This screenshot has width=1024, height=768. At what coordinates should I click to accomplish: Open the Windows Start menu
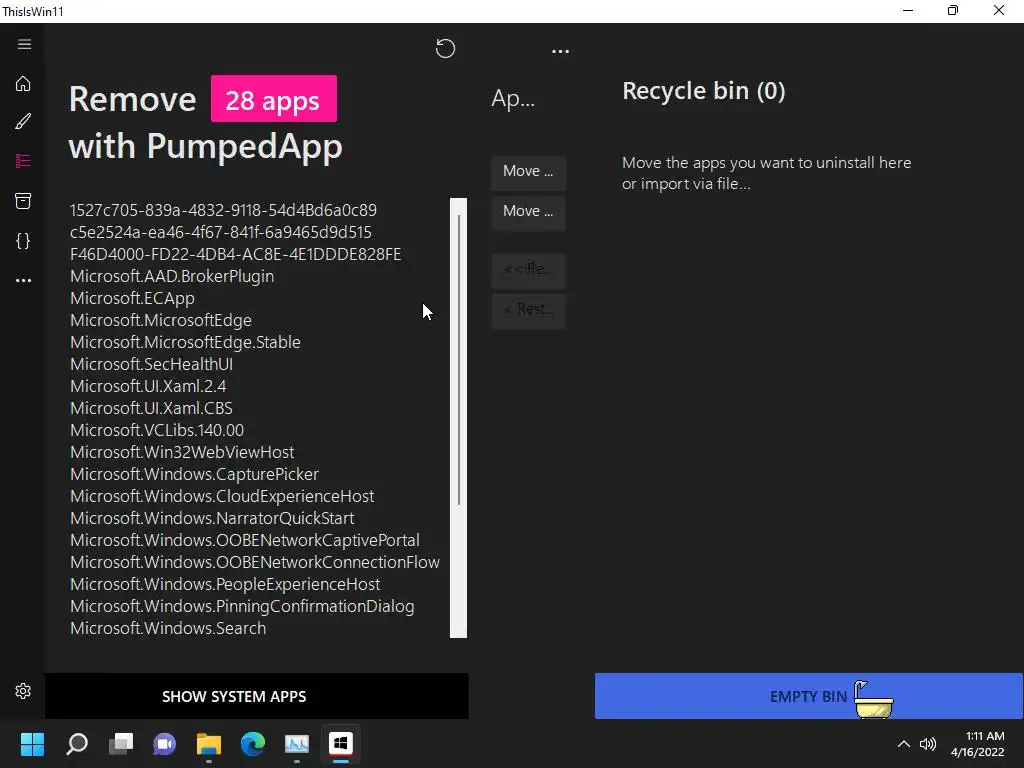[32, 744]
